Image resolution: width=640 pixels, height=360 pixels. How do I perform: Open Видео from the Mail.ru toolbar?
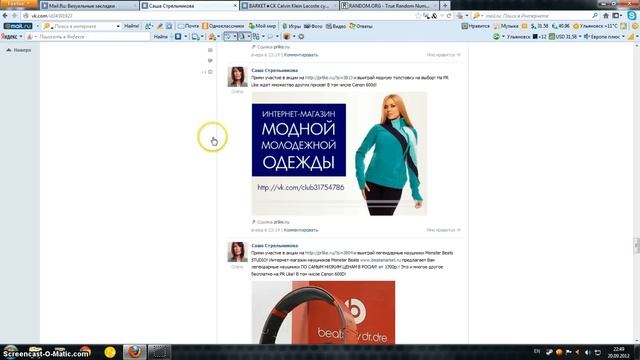click(336, 26)
